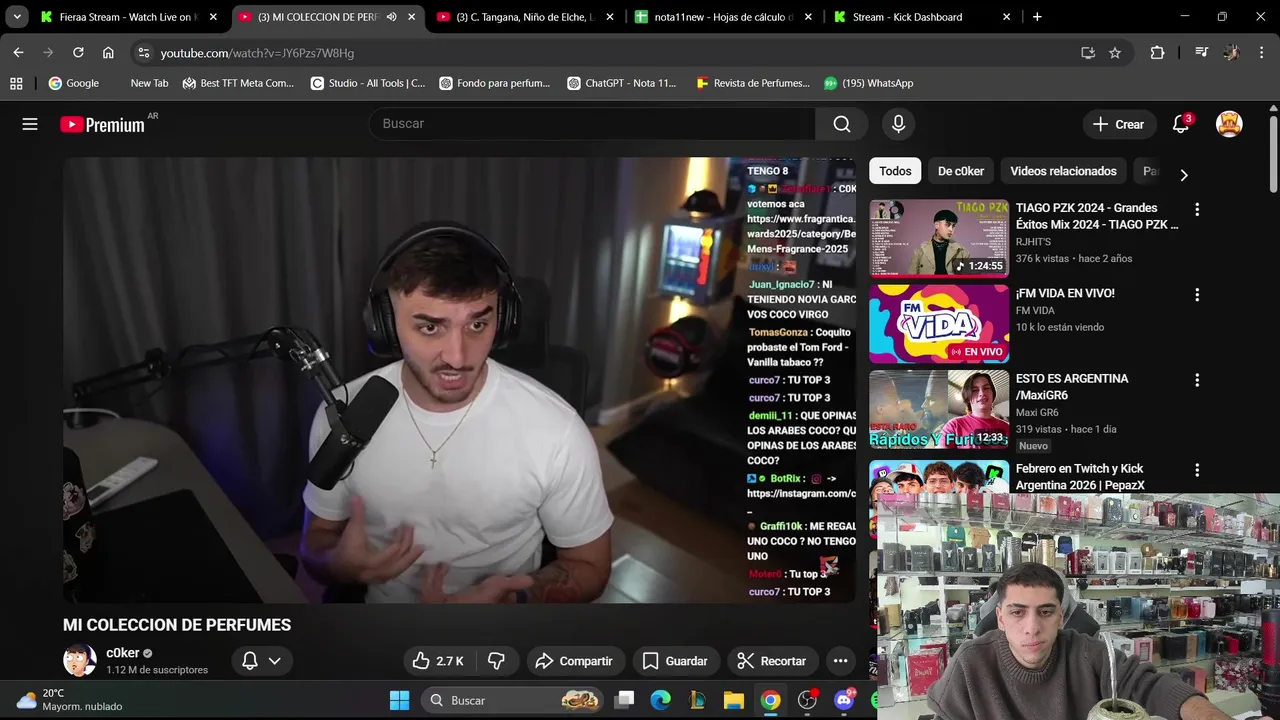The image size is (1280, 720).
Task: Close the nota11new tab
Action: coord(808,17)
